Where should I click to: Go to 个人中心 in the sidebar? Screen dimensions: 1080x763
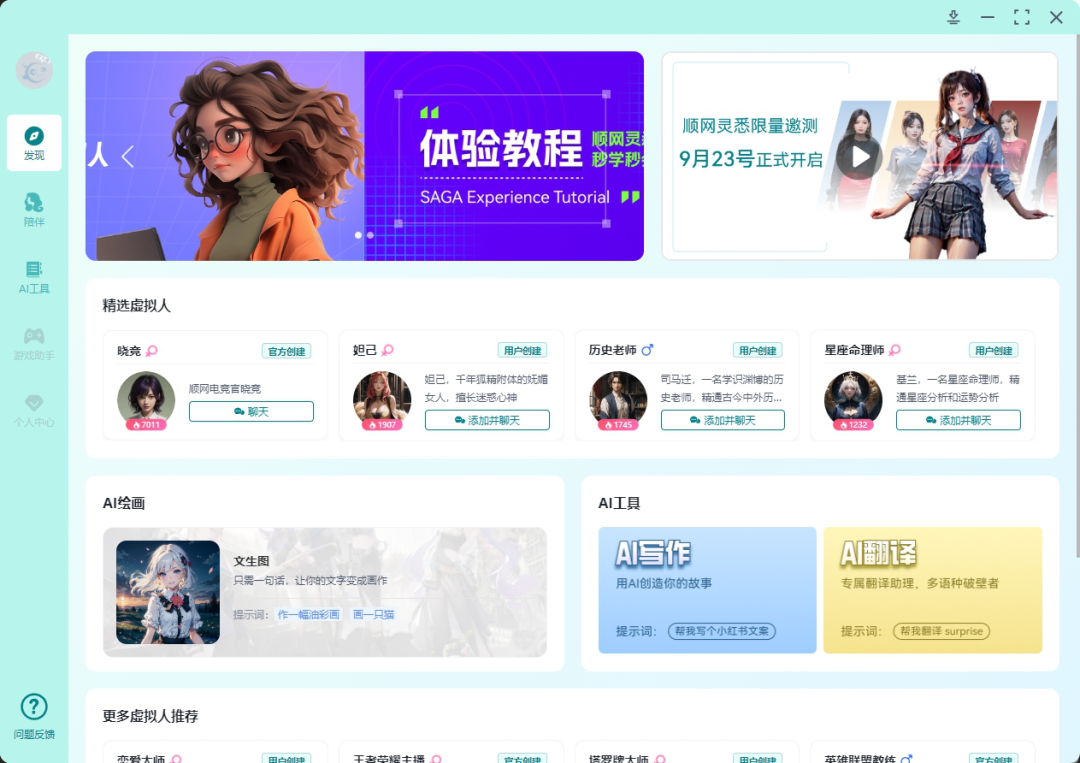click(34, 410)
